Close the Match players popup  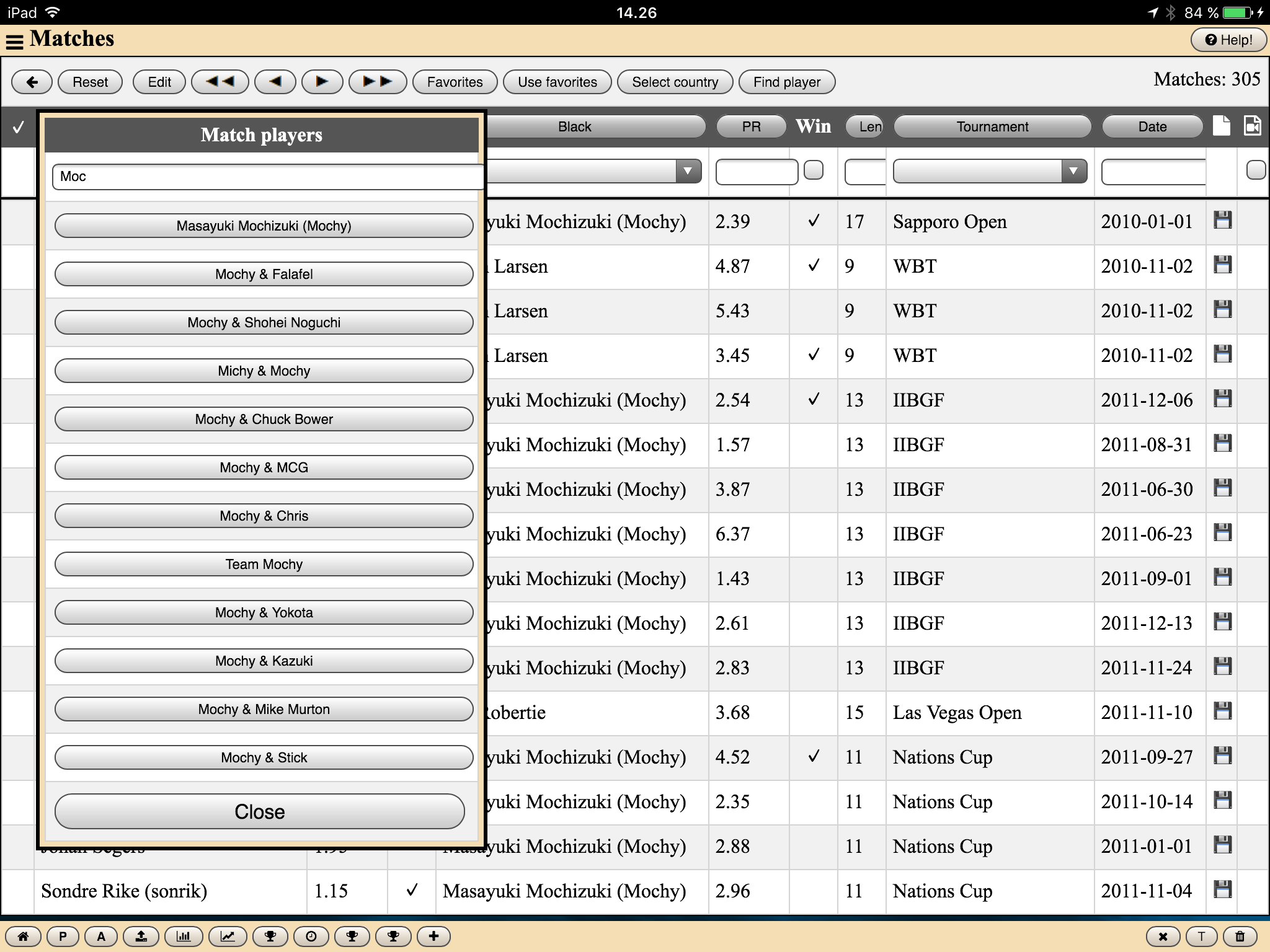coord(259,811)
